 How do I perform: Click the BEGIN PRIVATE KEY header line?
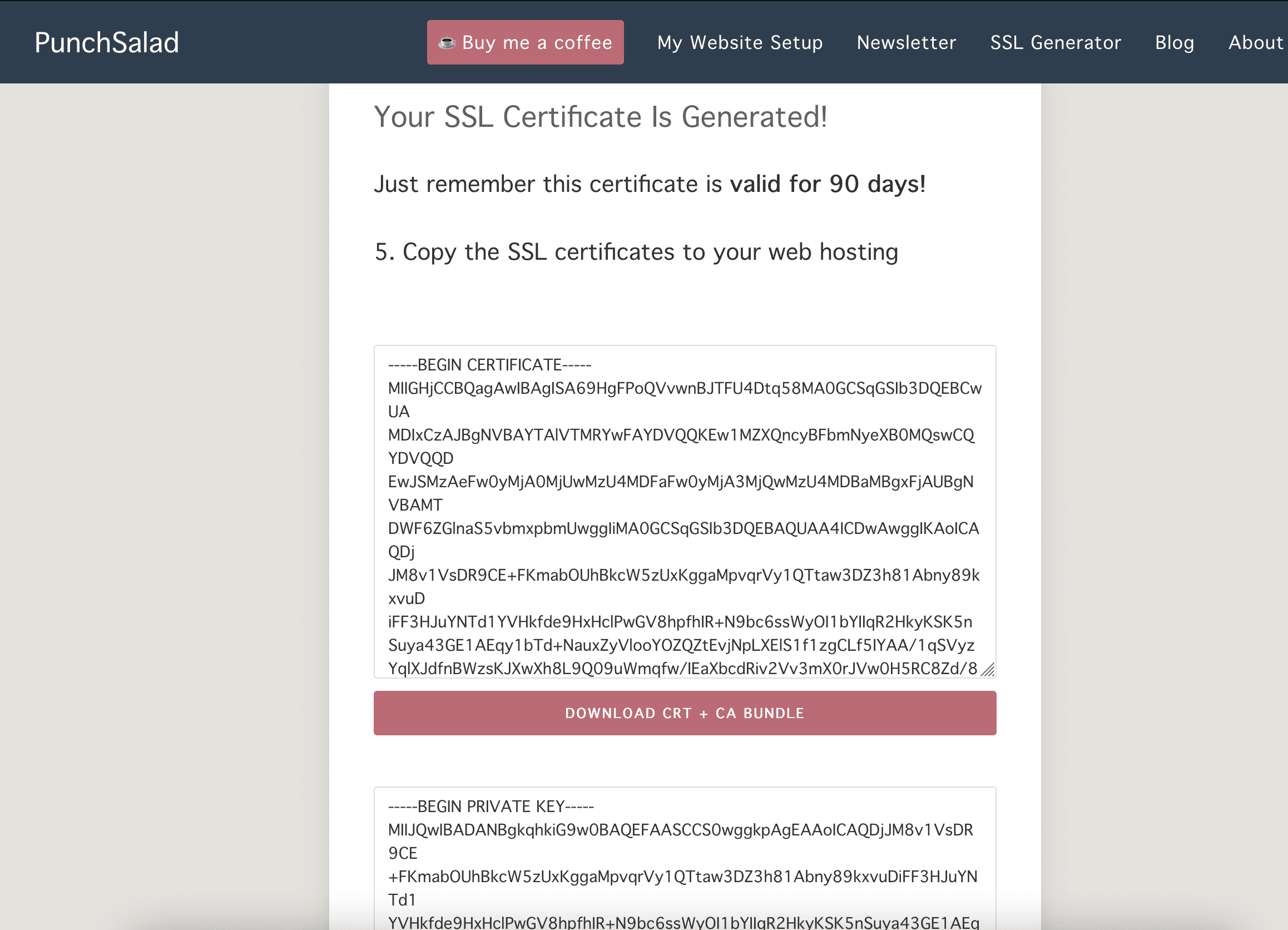[491, 806]
